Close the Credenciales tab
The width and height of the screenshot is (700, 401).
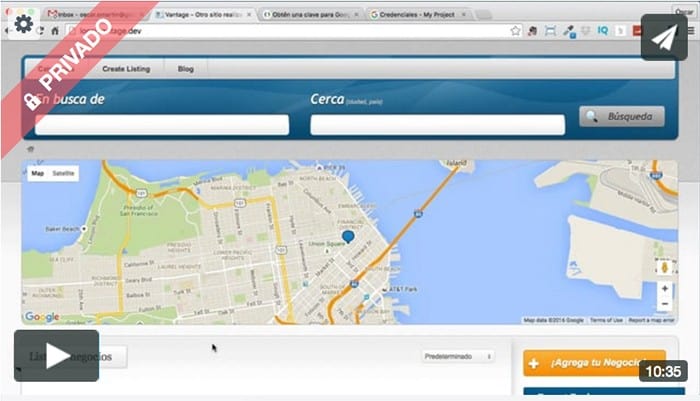coord(463,15)
